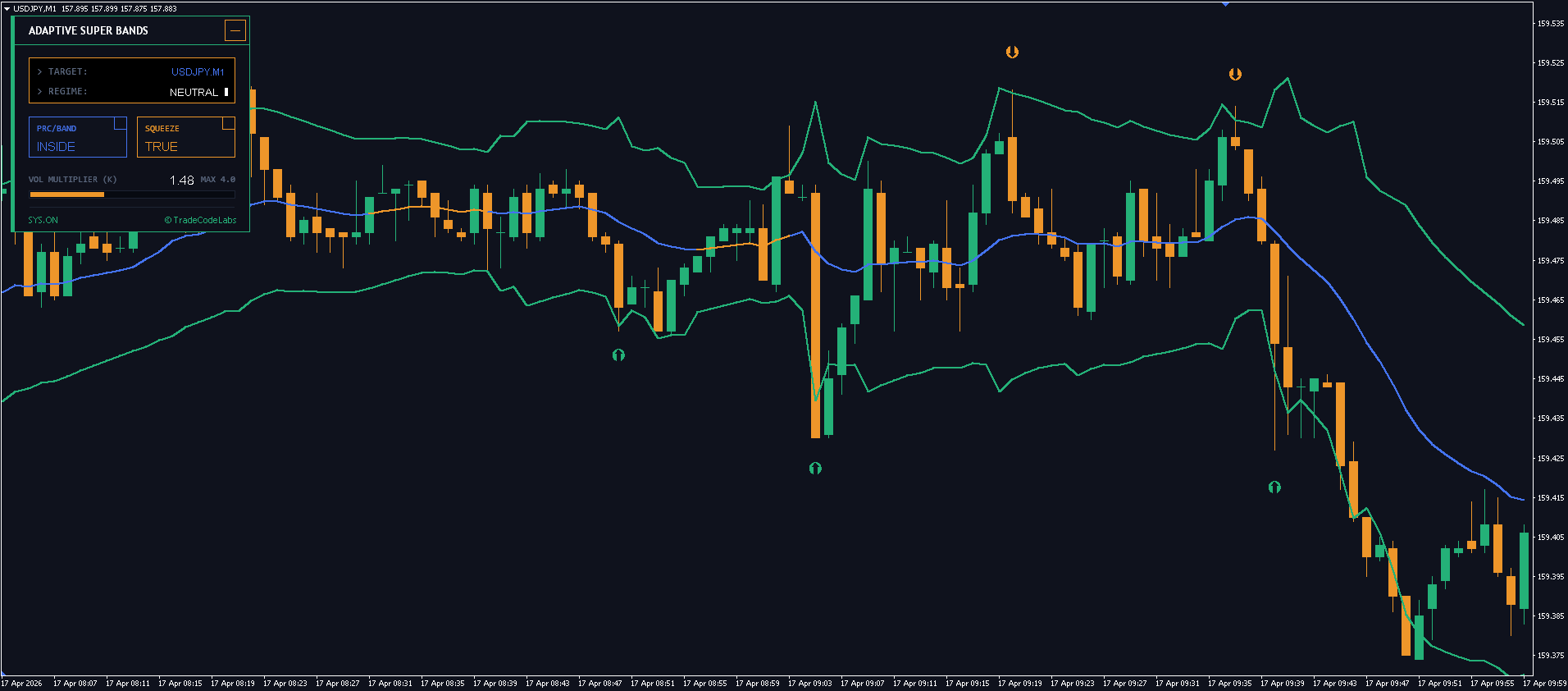The width and height of the screenshot is (1568, 691).
Task: Click the blue chart shift triangle marker
Action: coord(1225,4)
